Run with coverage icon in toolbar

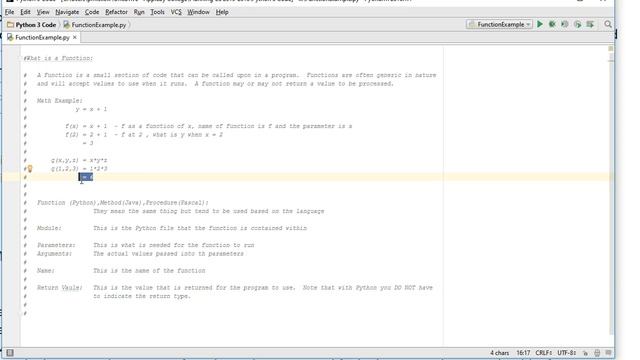pyautogui.click(x=565, y=24)
